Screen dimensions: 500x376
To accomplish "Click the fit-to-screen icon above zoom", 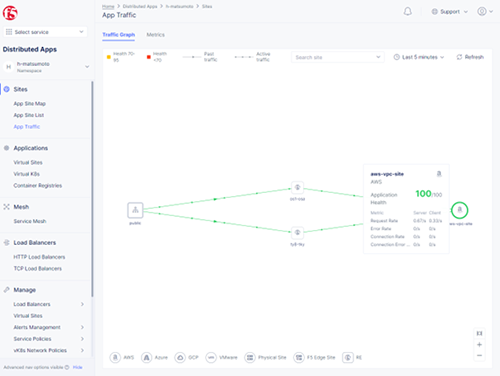I will click(x=479, y=333).
